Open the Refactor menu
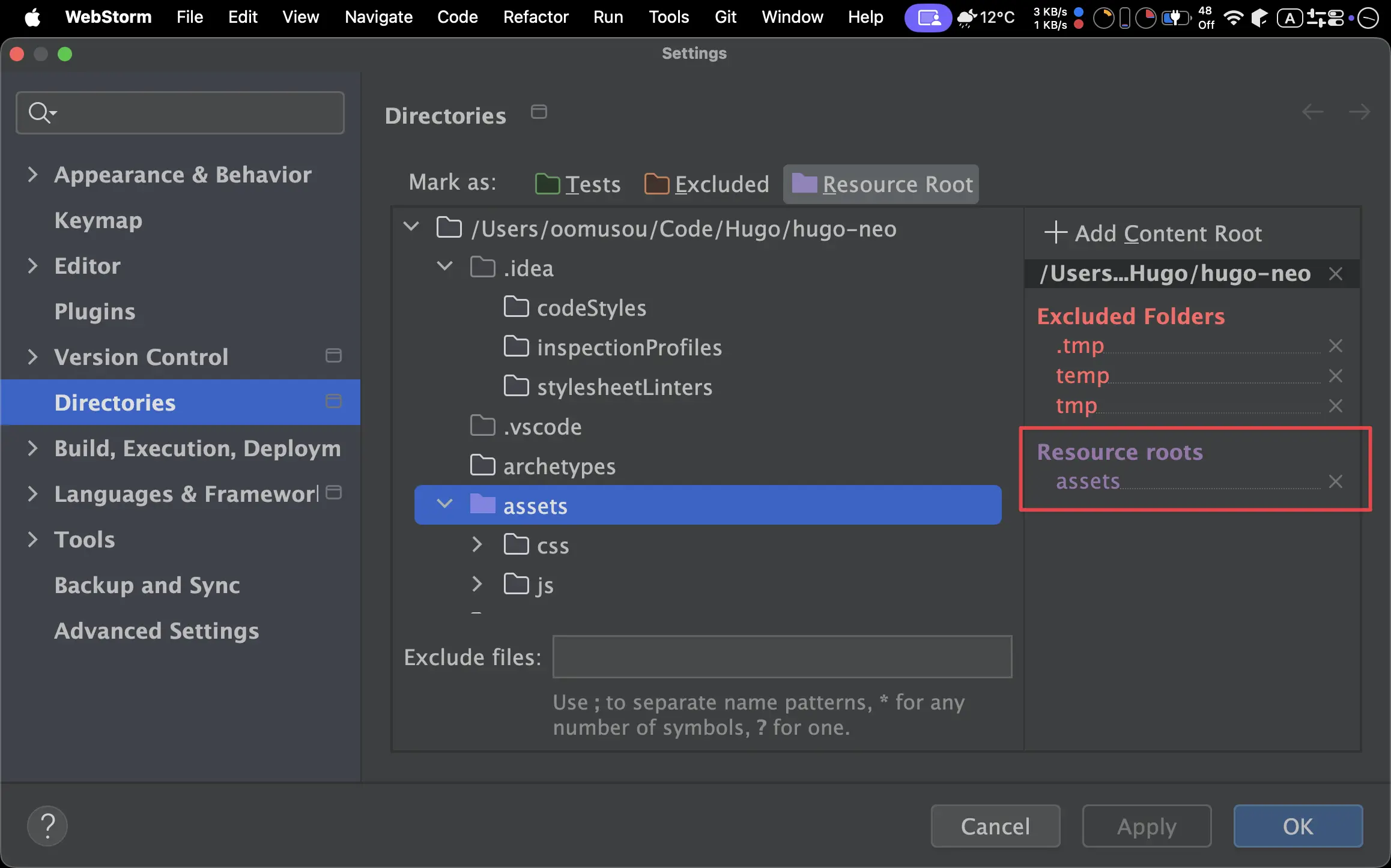The height and width of the screenshot is (868, 1391). [535, 17]
